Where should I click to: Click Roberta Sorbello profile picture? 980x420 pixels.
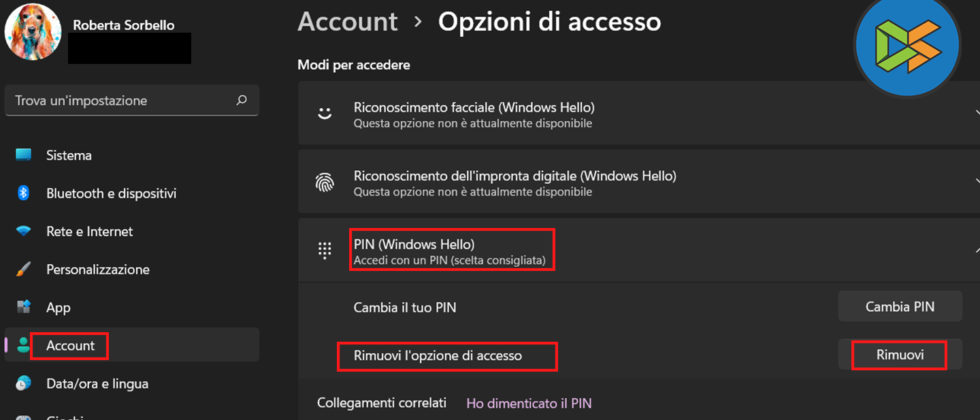click(x=33, y=33)
